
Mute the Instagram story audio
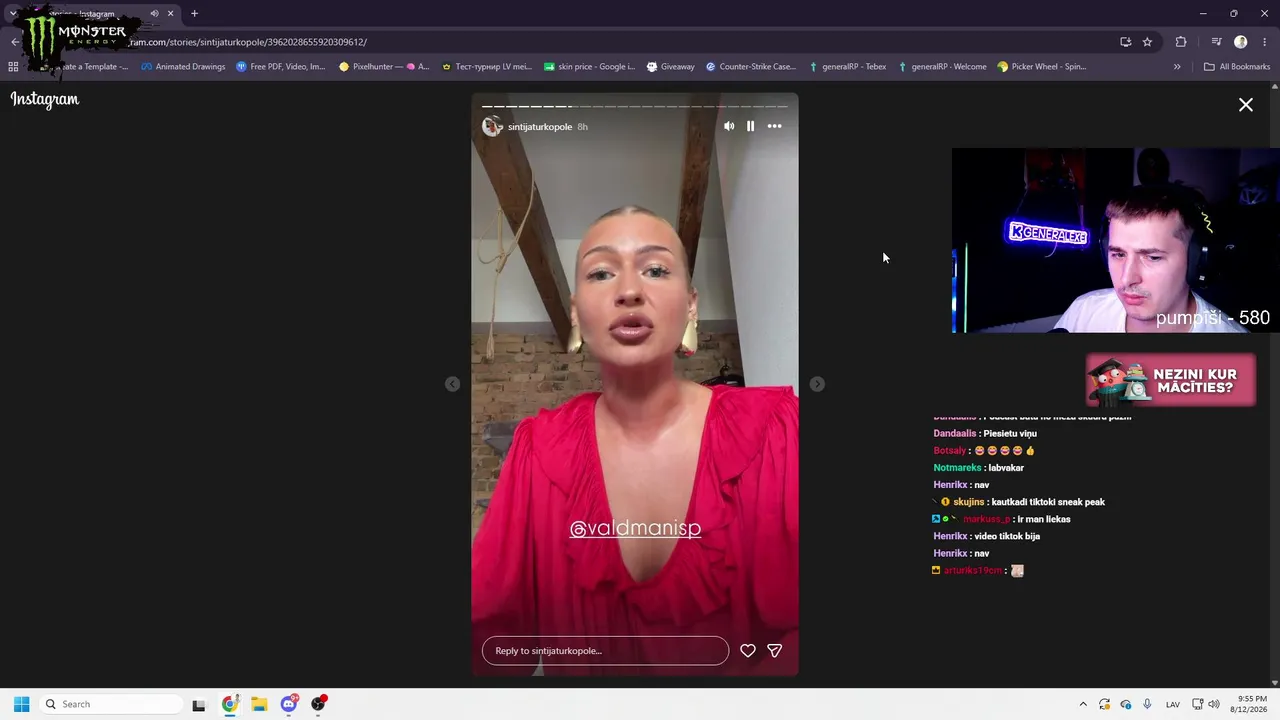click(729, 126)
